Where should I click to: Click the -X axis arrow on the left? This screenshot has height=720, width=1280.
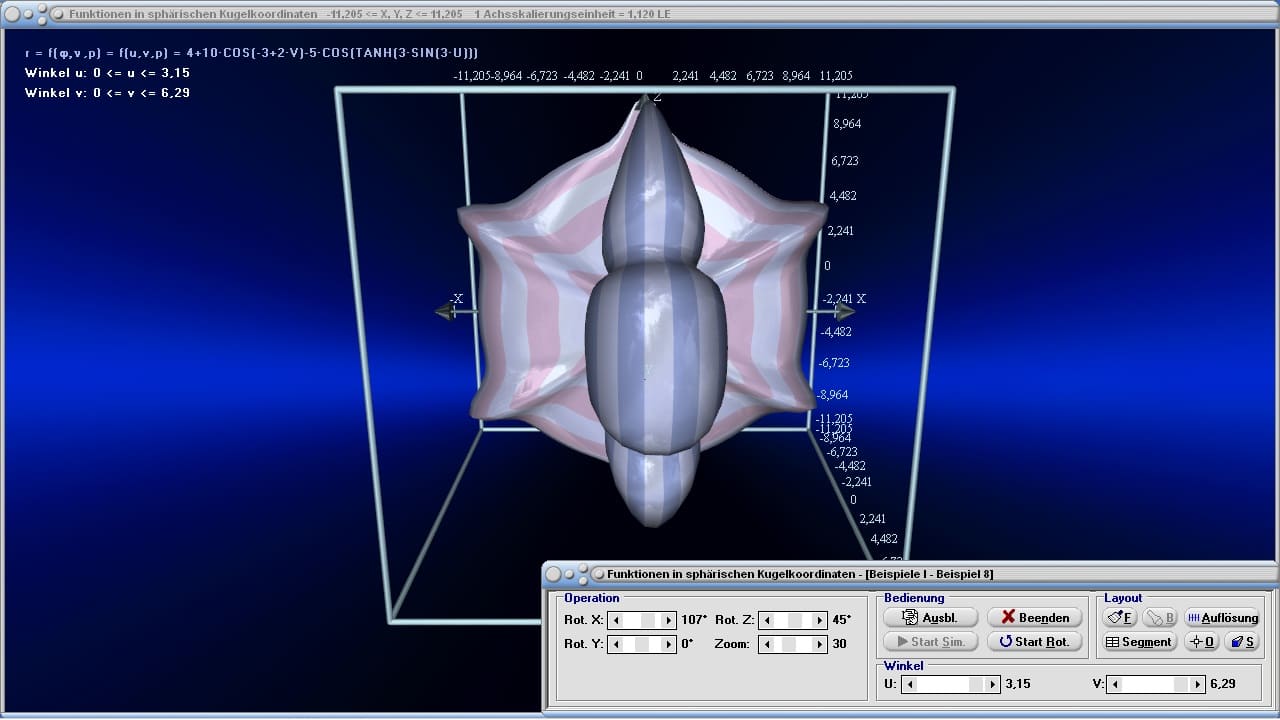(x=446, y=311)
